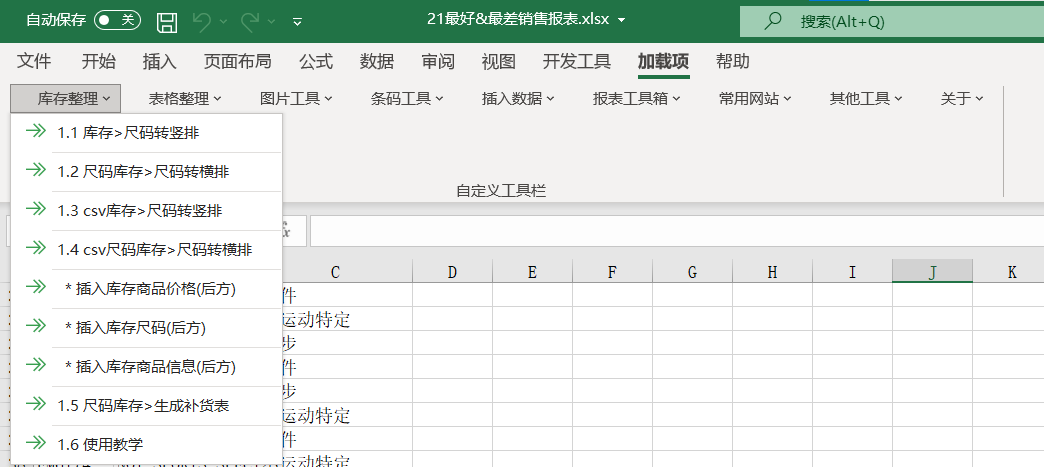Click the filename dropdown arrow in title bar
This screenshot has width=1044, height=467.
coord(622,20)
